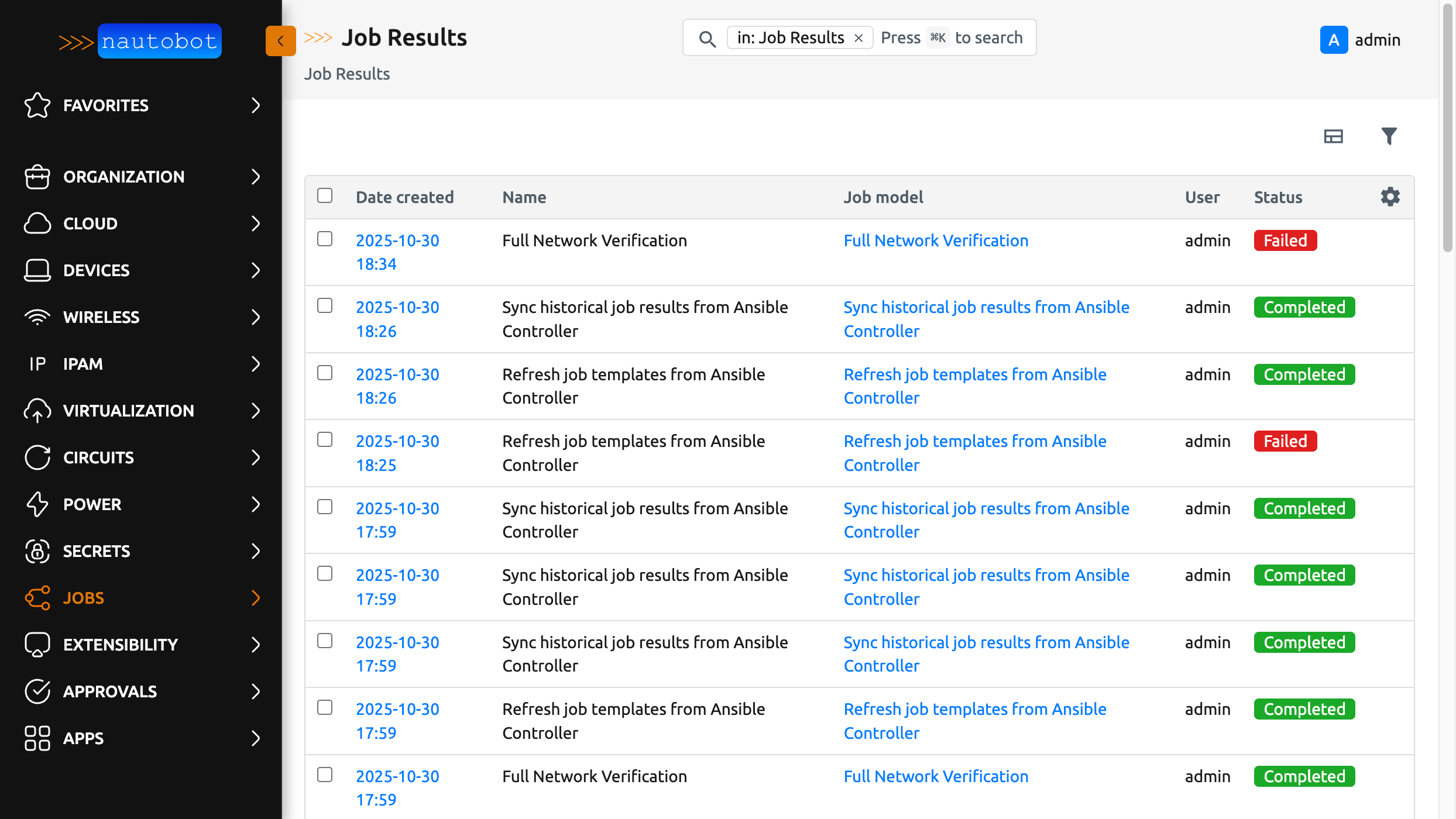Click the filter icon above the table
Viewport: 1456px width, 819px height.
tap(1389, 136)
